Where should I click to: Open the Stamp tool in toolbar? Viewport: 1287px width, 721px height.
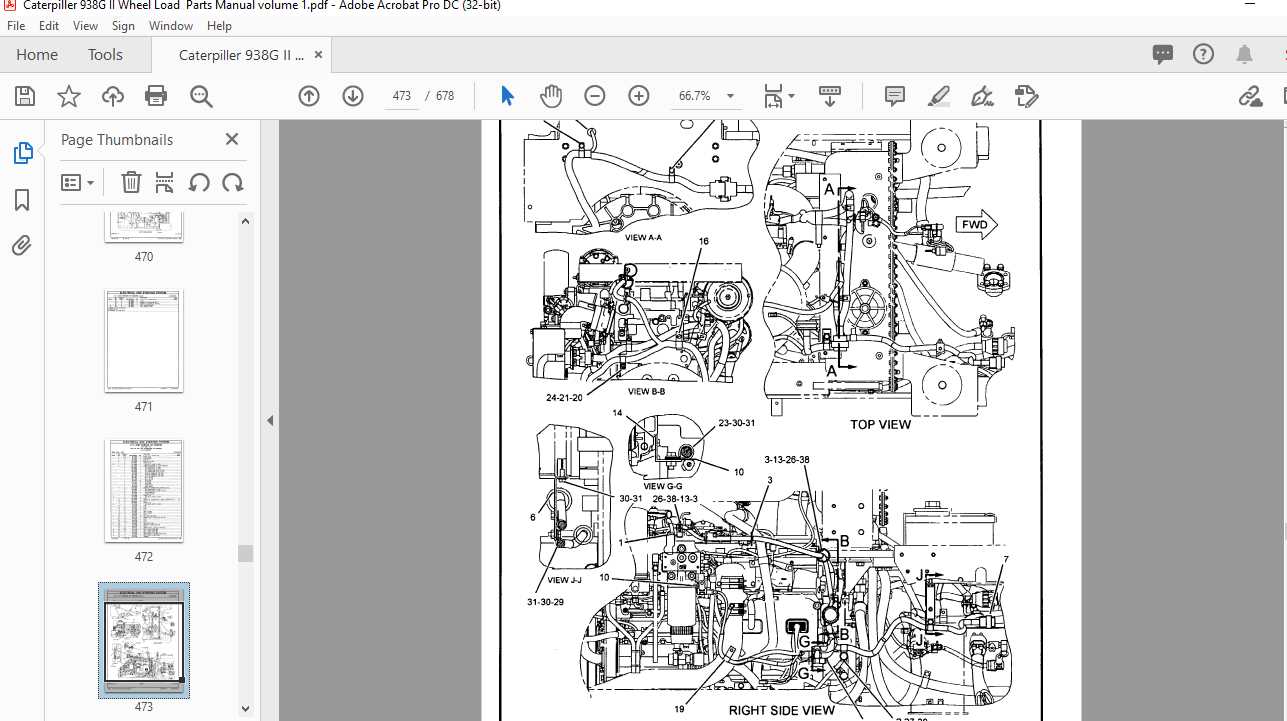coord(1026,96)
